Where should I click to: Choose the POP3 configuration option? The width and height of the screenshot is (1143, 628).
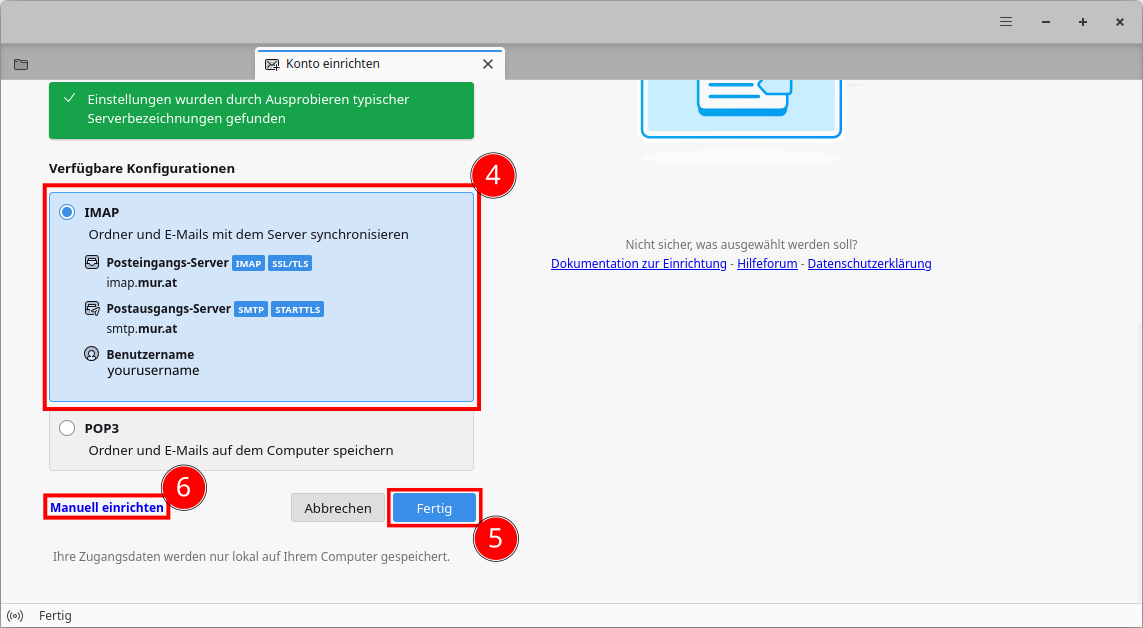coord(67,428)
